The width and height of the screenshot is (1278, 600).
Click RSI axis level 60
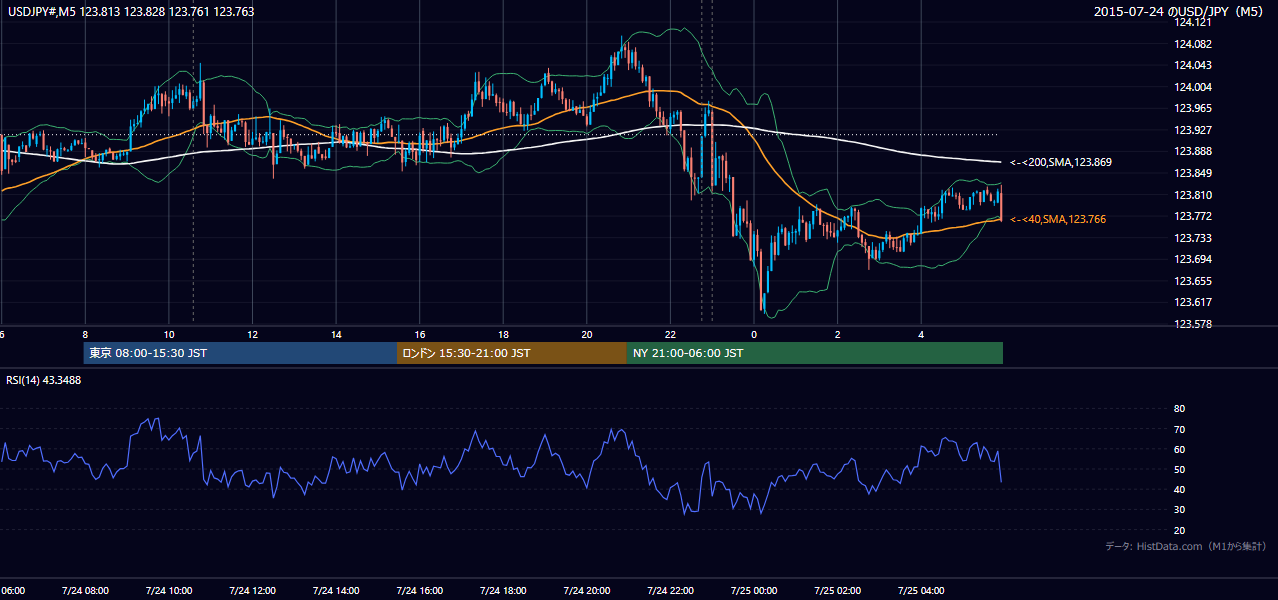point(1180,449)
